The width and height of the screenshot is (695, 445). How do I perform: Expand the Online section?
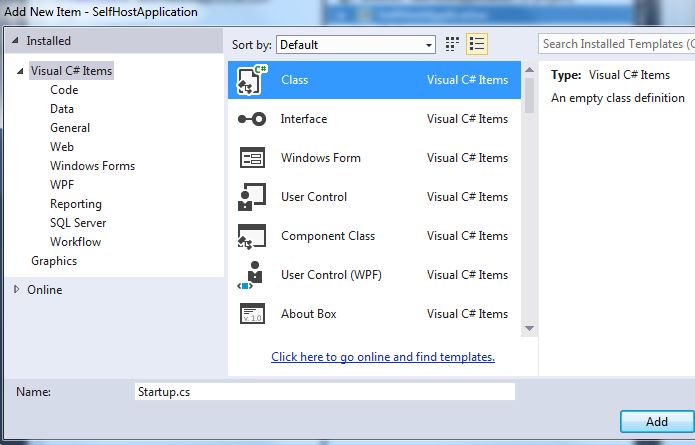pos(16,289)
